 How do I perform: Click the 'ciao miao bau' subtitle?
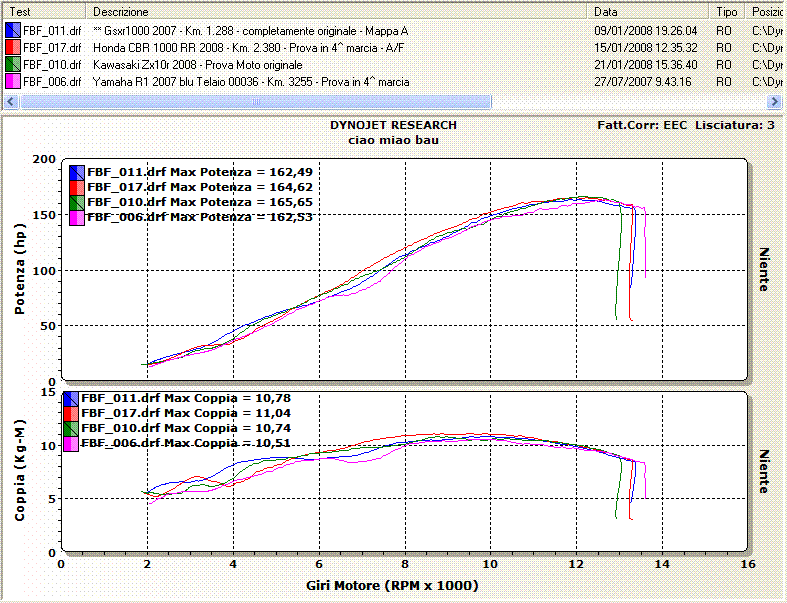pyautogui.click(x=394, y=140)
